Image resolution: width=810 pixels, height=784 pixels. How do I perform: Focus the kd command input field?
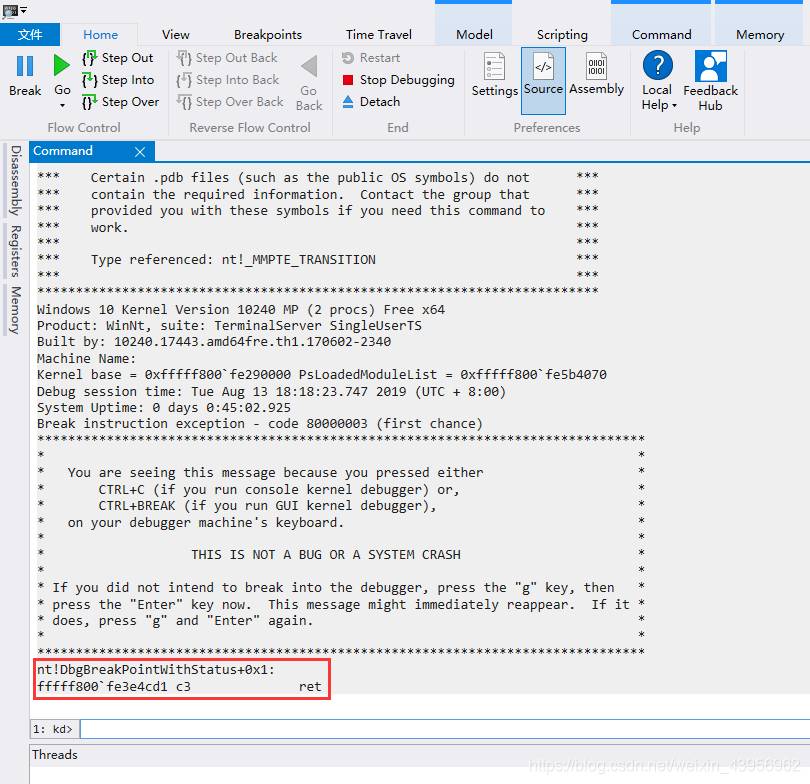click(x=444, y=729)
